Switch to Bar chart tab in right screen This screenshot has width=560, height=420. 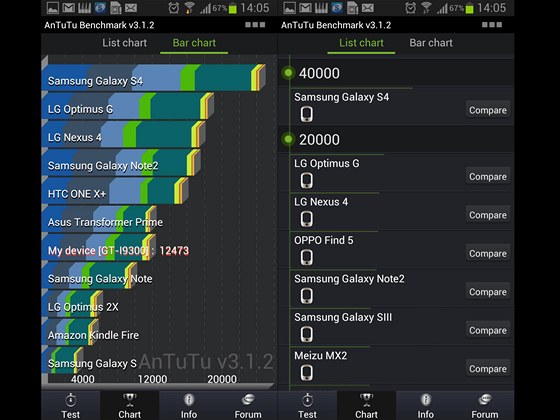point(431,43)
